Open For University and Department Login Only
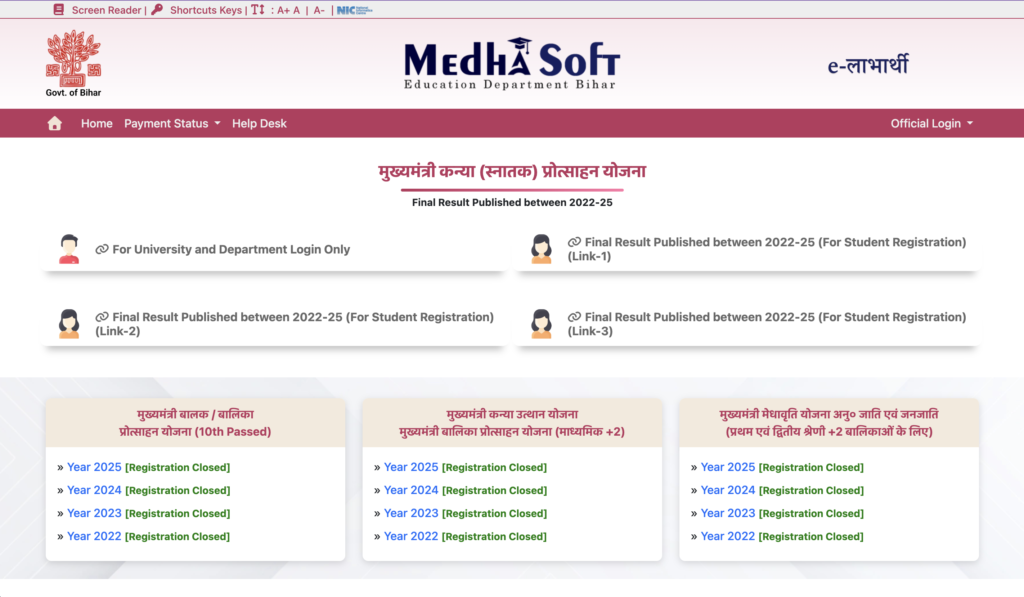The height and width of the screenshot is (597, 1024). point(231,250)
